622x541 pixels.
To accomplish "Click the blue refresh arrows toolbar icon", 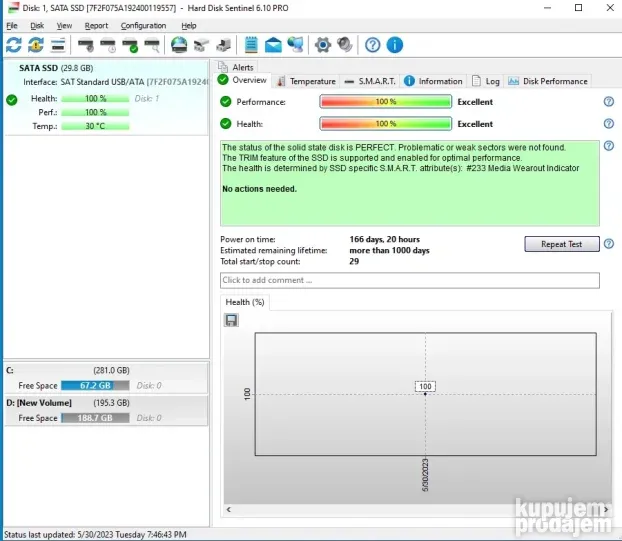I will coord(13,45).
